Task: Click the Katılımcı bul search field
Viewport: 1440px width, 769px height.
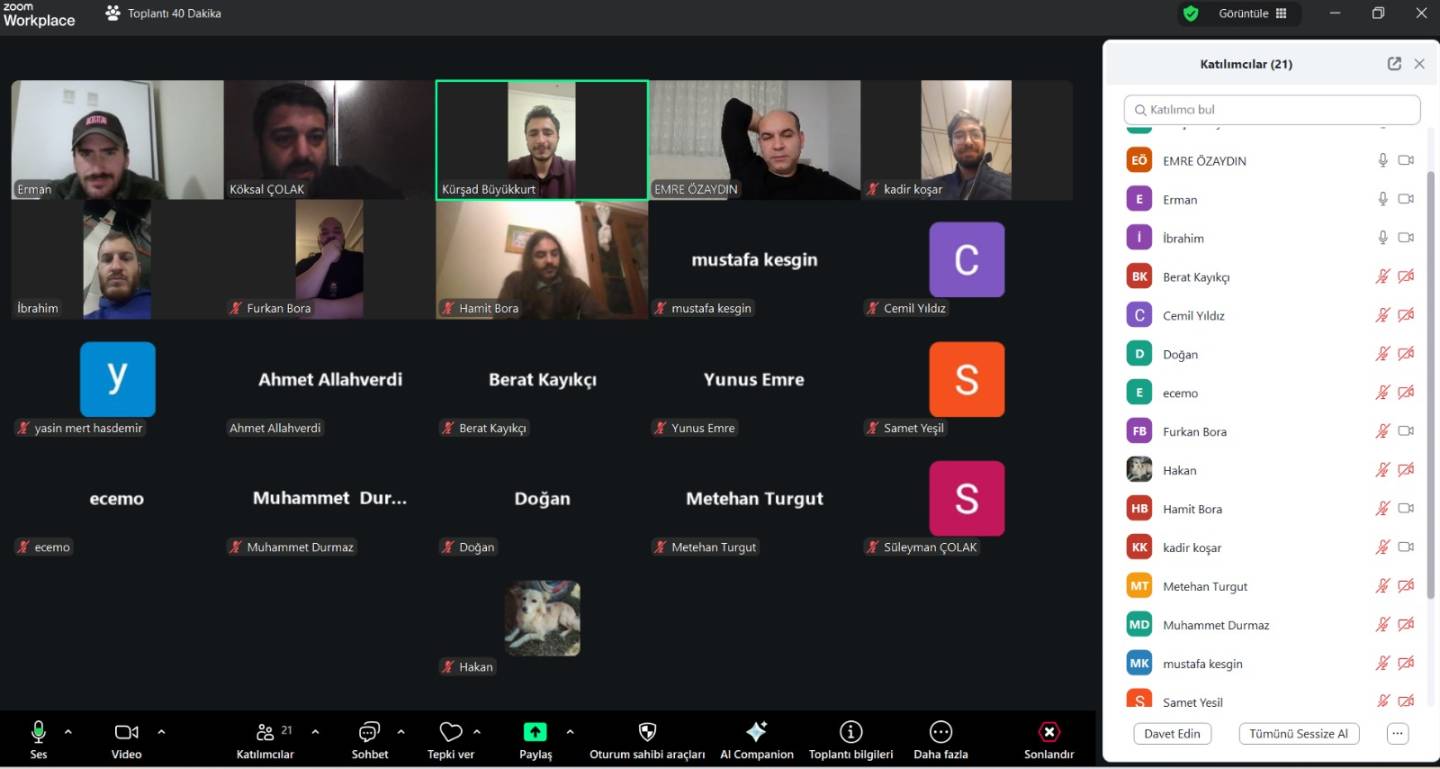Action: click(1272, 110)
